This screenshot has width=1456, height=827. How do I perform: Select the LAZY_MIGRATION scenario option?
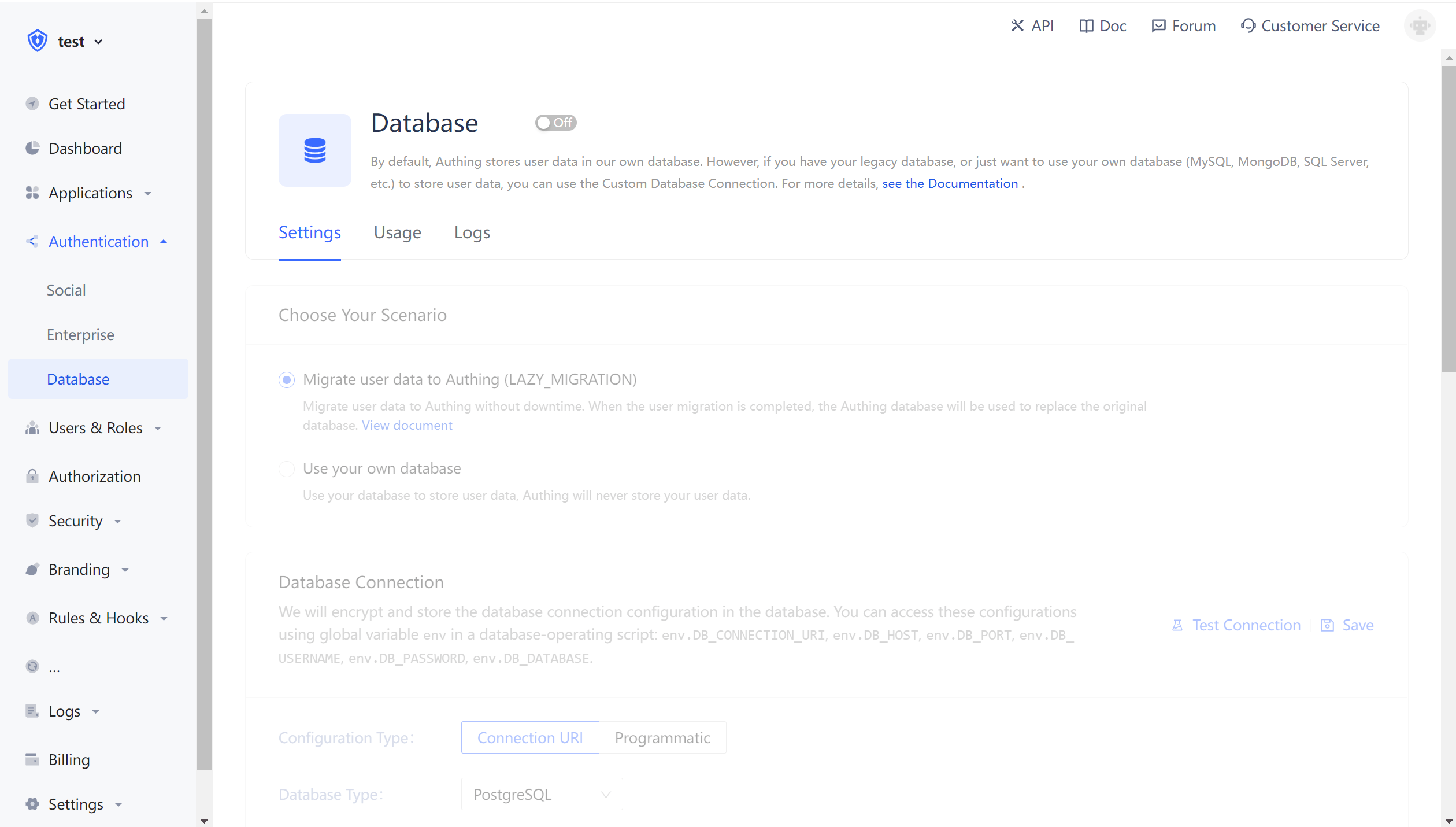tap(286, 380)
